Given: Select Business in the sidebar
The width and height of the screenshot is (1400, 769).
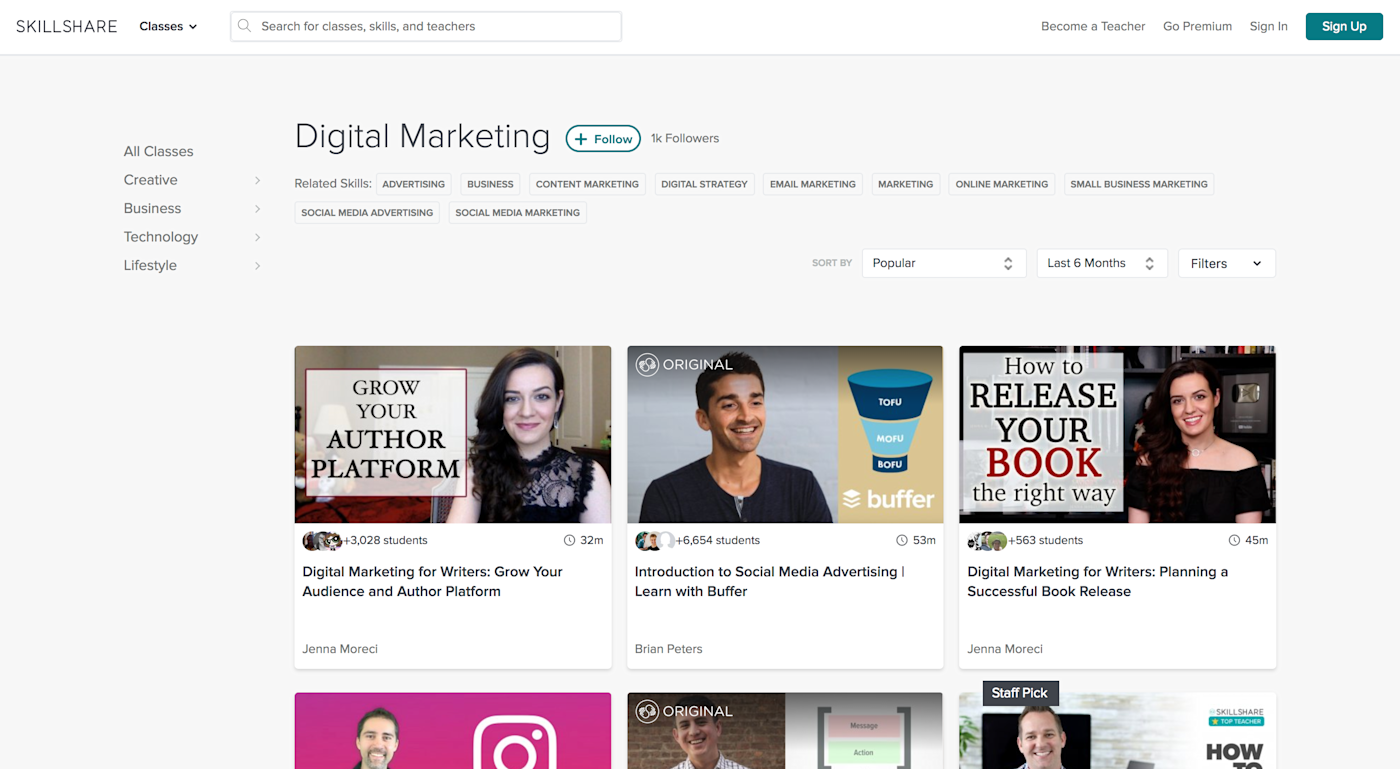Looking at the screenshot, I should [x=152, y=208].
